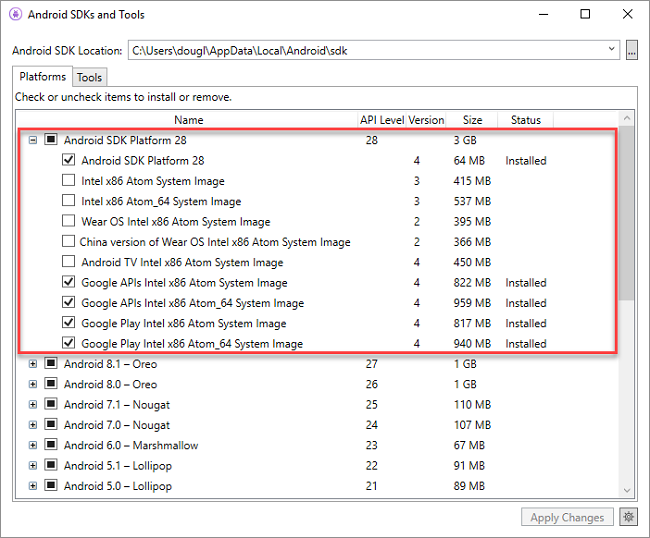Click the scrollbar down arrow in the platform list

pos(627,490)
